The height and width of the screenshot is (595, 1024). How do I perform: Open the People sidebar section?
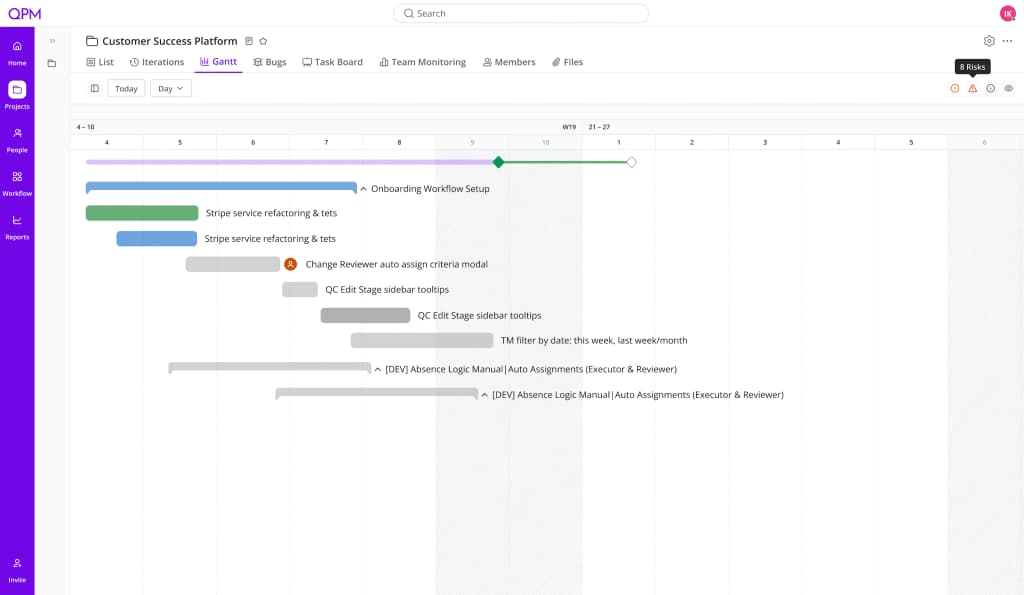pyautogui.click(x=17, y=140)
